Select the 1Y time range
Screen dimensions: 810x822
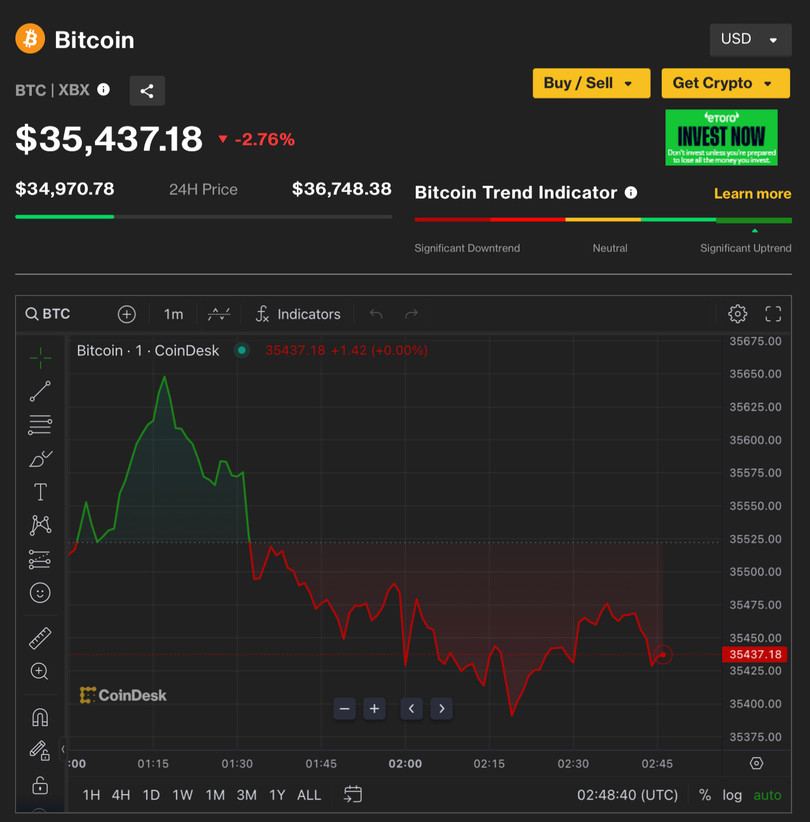277,795
